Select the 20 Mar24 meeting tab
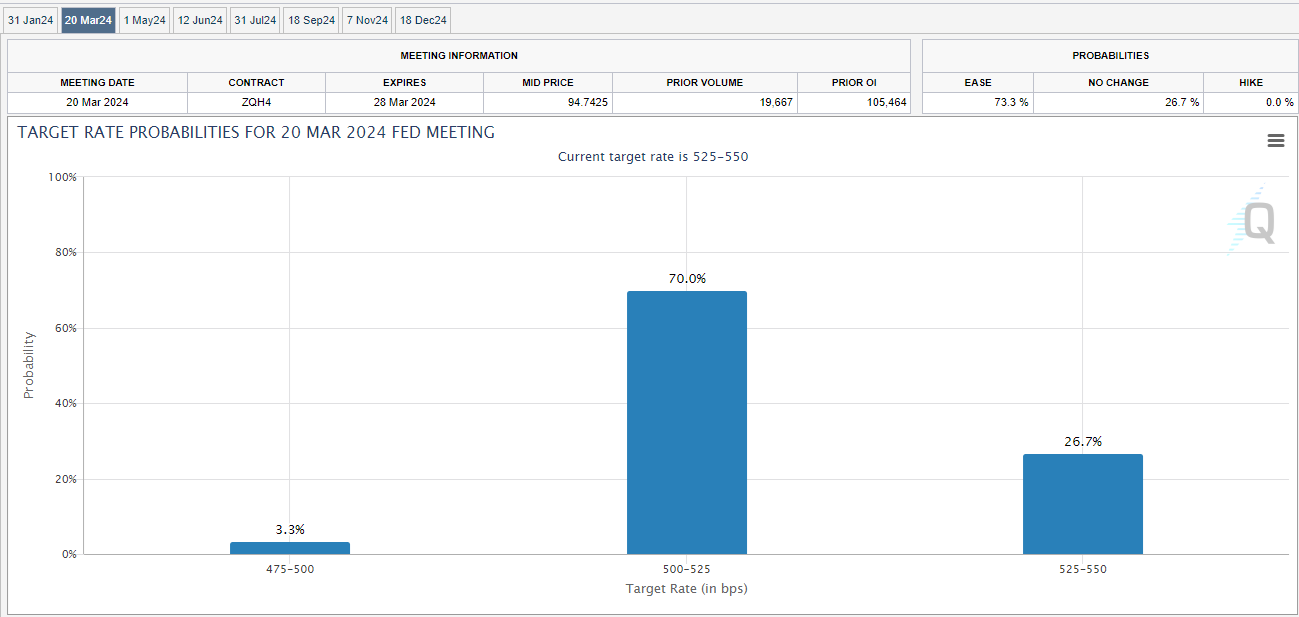Image resolution: width=1299 pixels, height=617 pixels. tap(88, 20)
